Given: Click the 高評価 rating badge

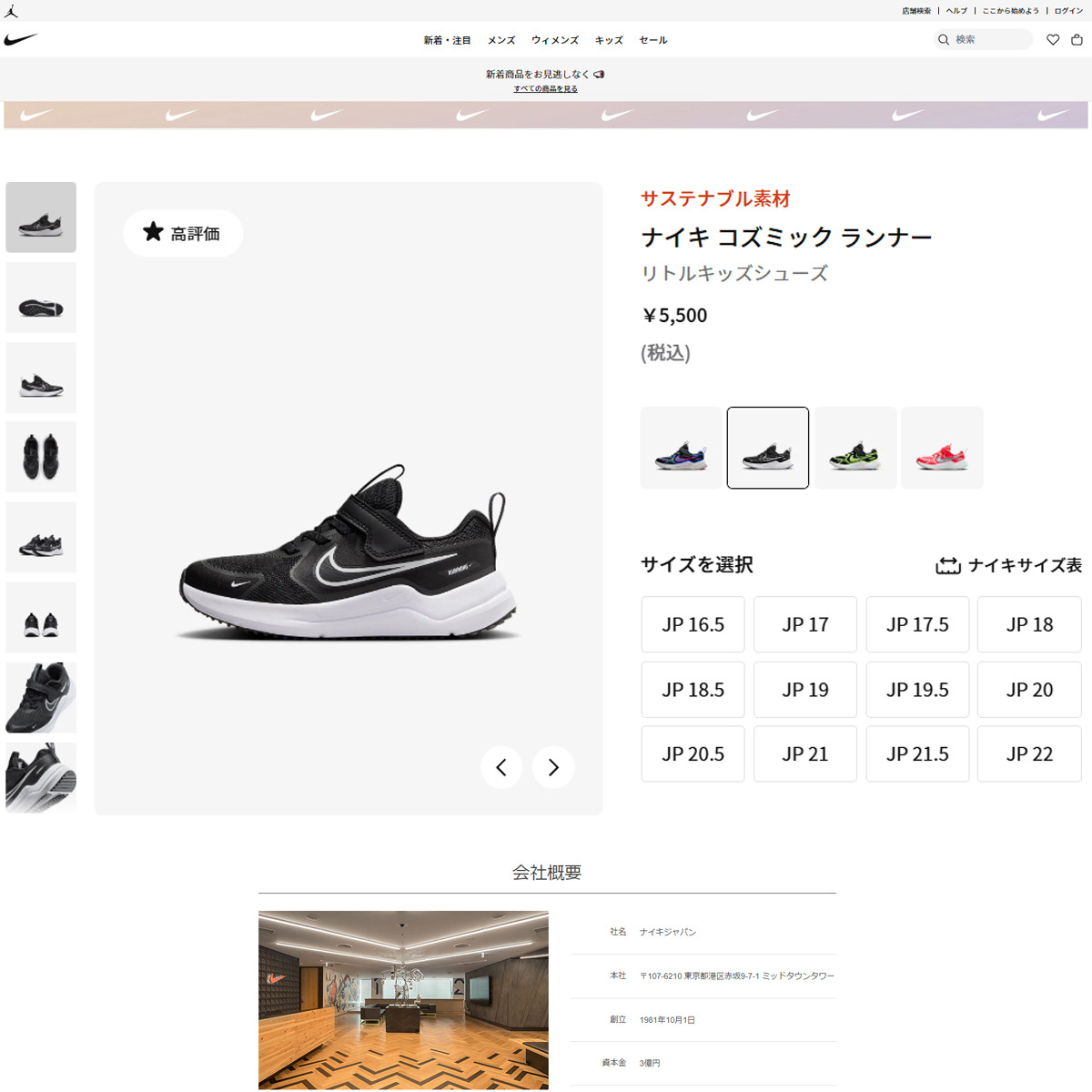Looking at the screenshot, I should pyautogui.click(x=183, y=233).
